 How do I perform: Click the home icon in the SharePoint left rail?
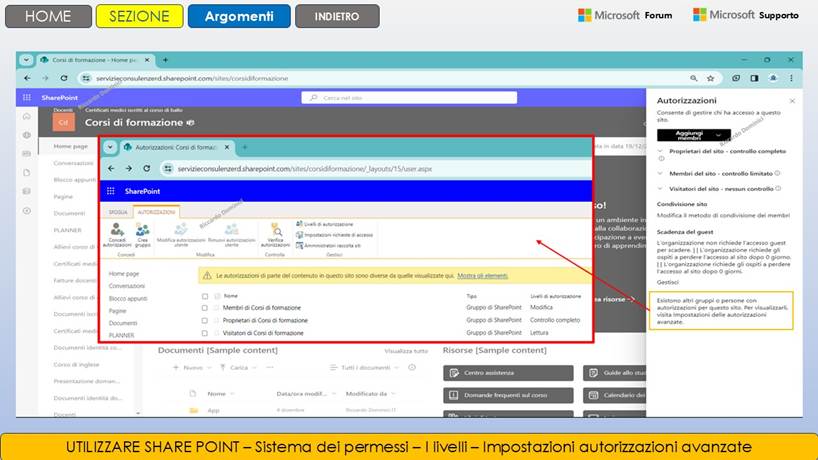27,116
